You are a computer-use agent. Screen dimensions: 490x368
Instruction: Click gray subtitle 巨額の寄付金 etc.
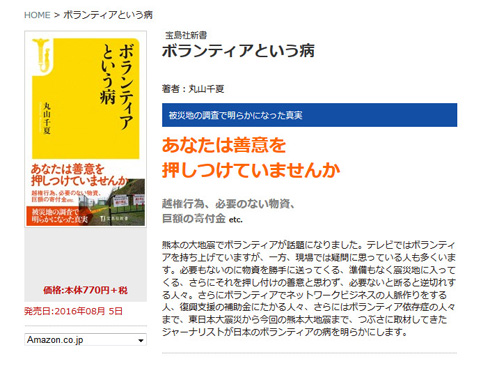(202, 219)
